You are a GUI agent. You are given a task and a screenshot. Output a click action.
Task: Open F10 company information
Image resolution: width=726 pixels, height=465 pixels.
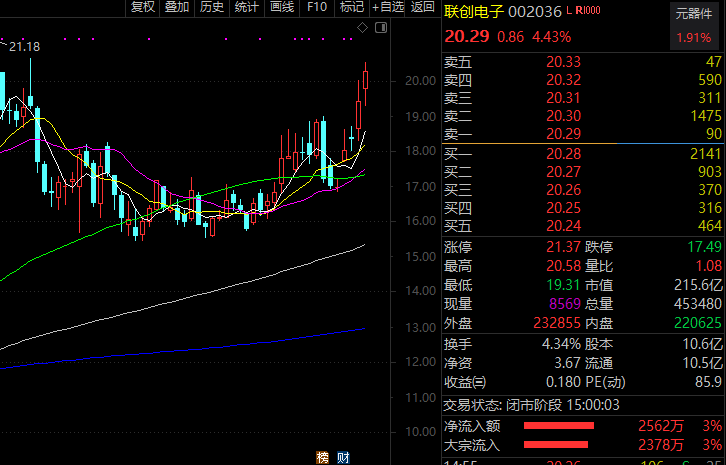click(x=317, y=7)
